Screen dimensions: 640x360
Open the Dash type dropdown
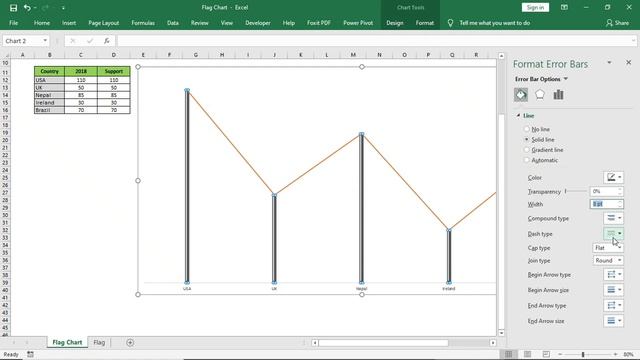[613, 233]
